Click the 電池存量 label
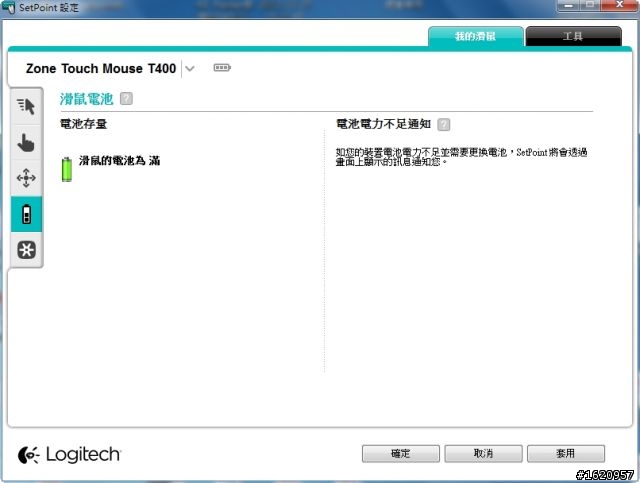This screenshot has height=483, width=640. [x=84, y=124]
